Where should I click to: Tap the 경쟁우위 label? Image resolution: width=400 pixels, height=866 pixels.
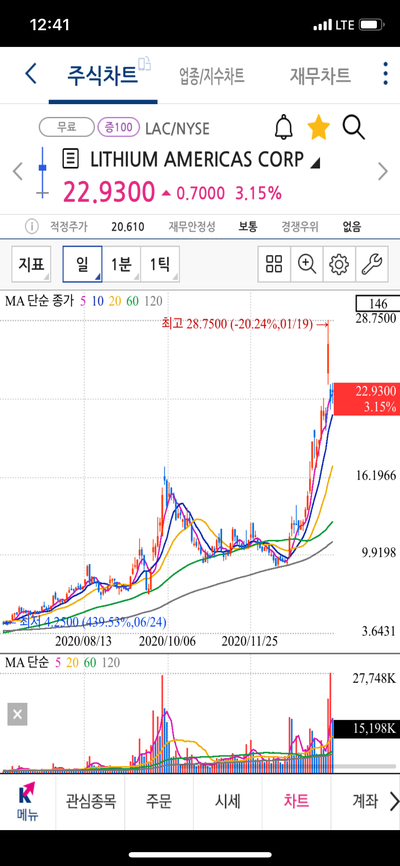300,226
